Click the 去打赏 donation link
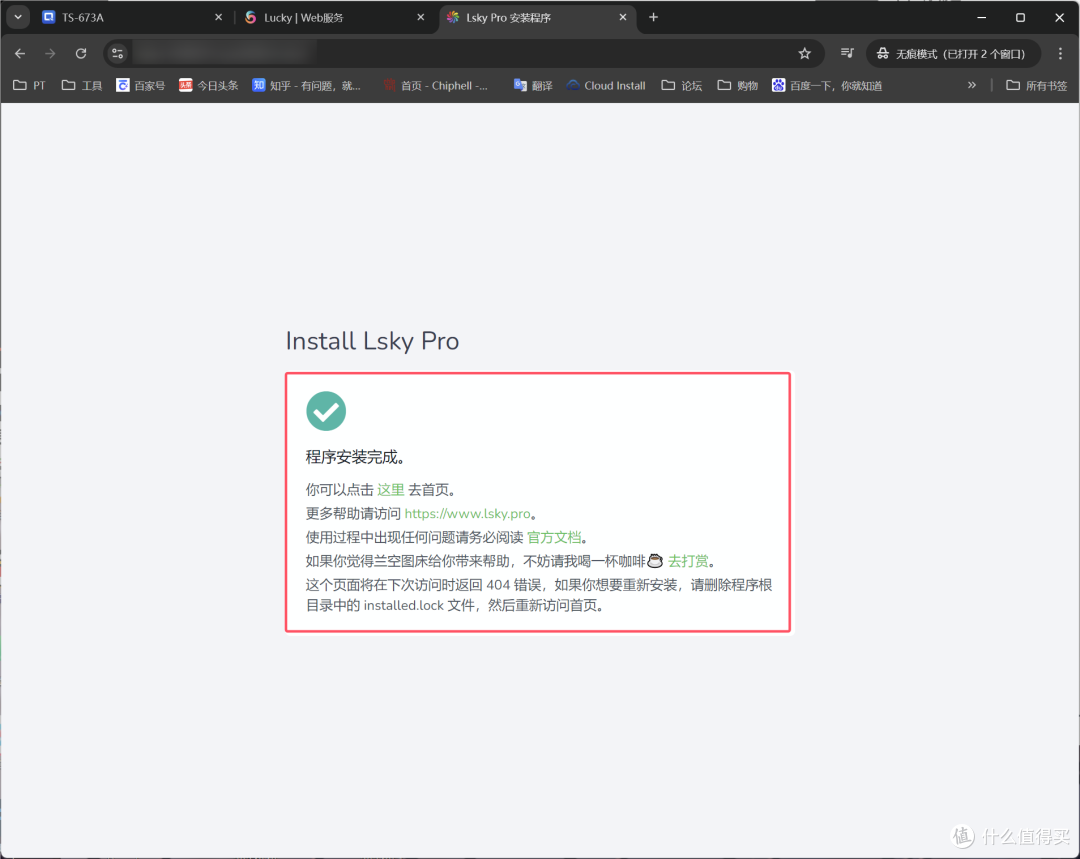 (x=688, y=561)
